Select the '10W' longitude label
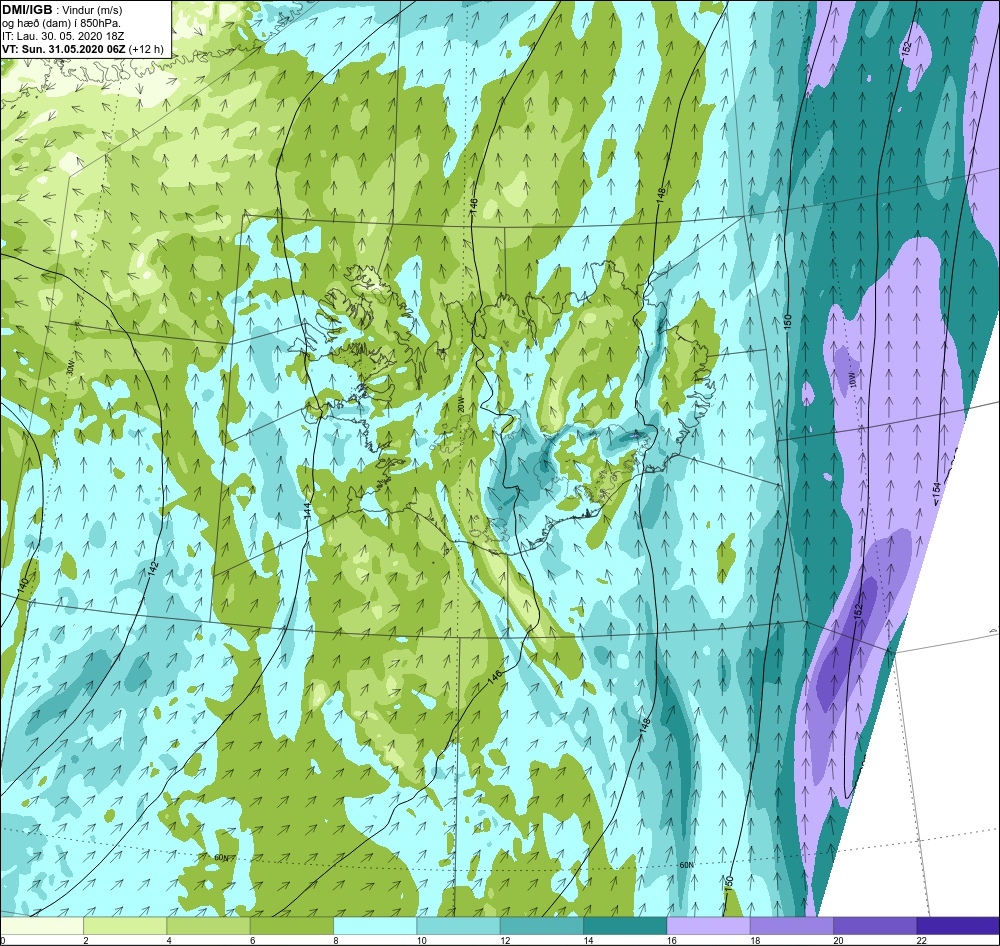The width and height of the screenshot is (1000, 946). tap(853, 381)
